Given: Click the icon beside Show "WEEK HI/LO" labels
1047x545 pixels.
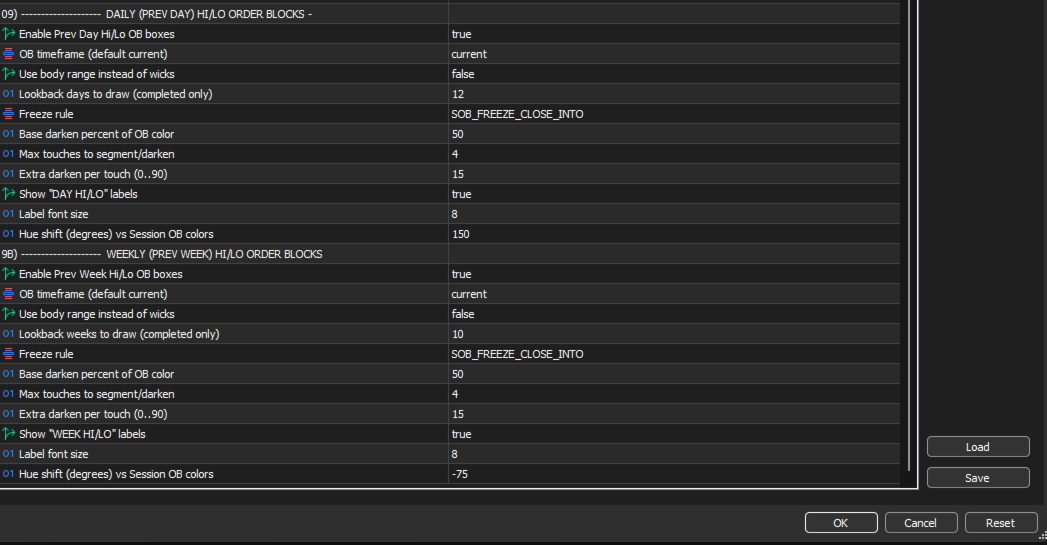Looking at the screenshot, I should 9,434.
